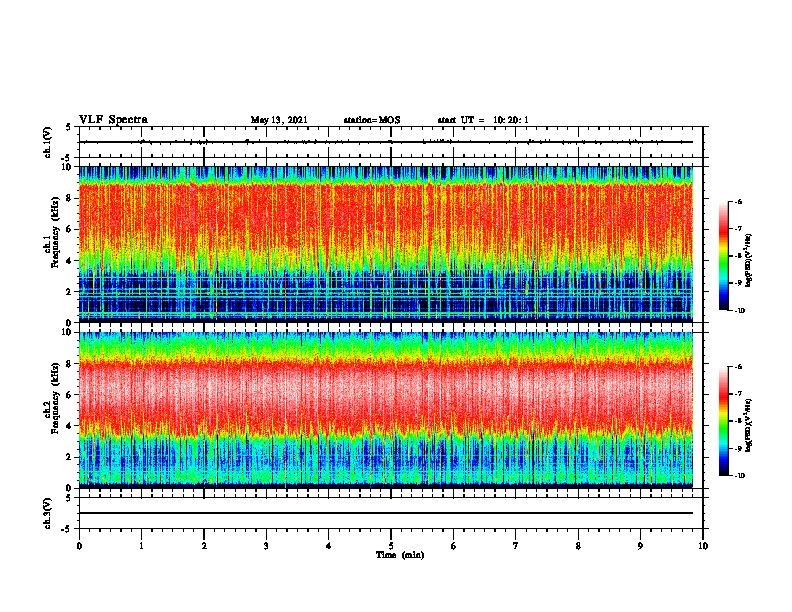Screen dimensions: 792x612
Task: Click the "start UT = 10:20: 1" text
Action: (x=483, y=120)
